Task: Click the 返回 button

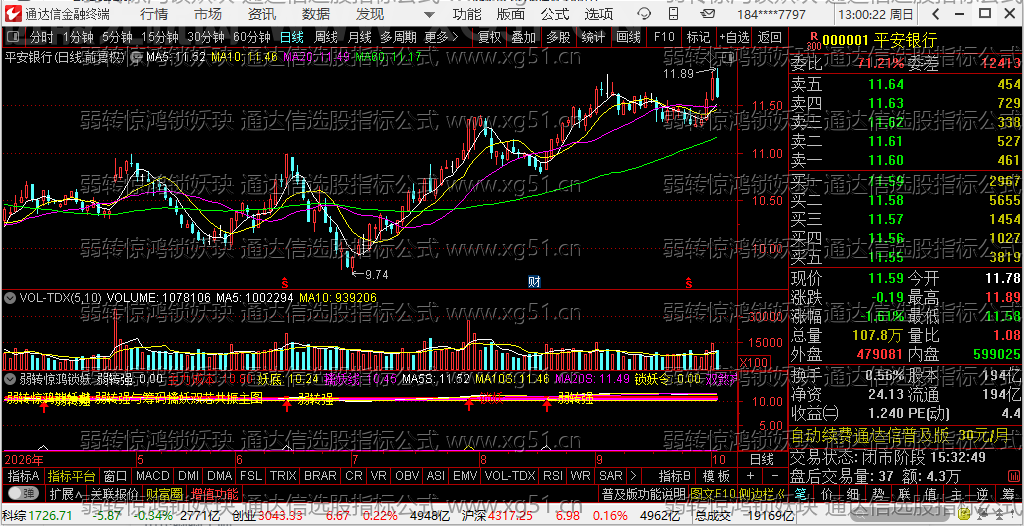Action: (769, 37)
